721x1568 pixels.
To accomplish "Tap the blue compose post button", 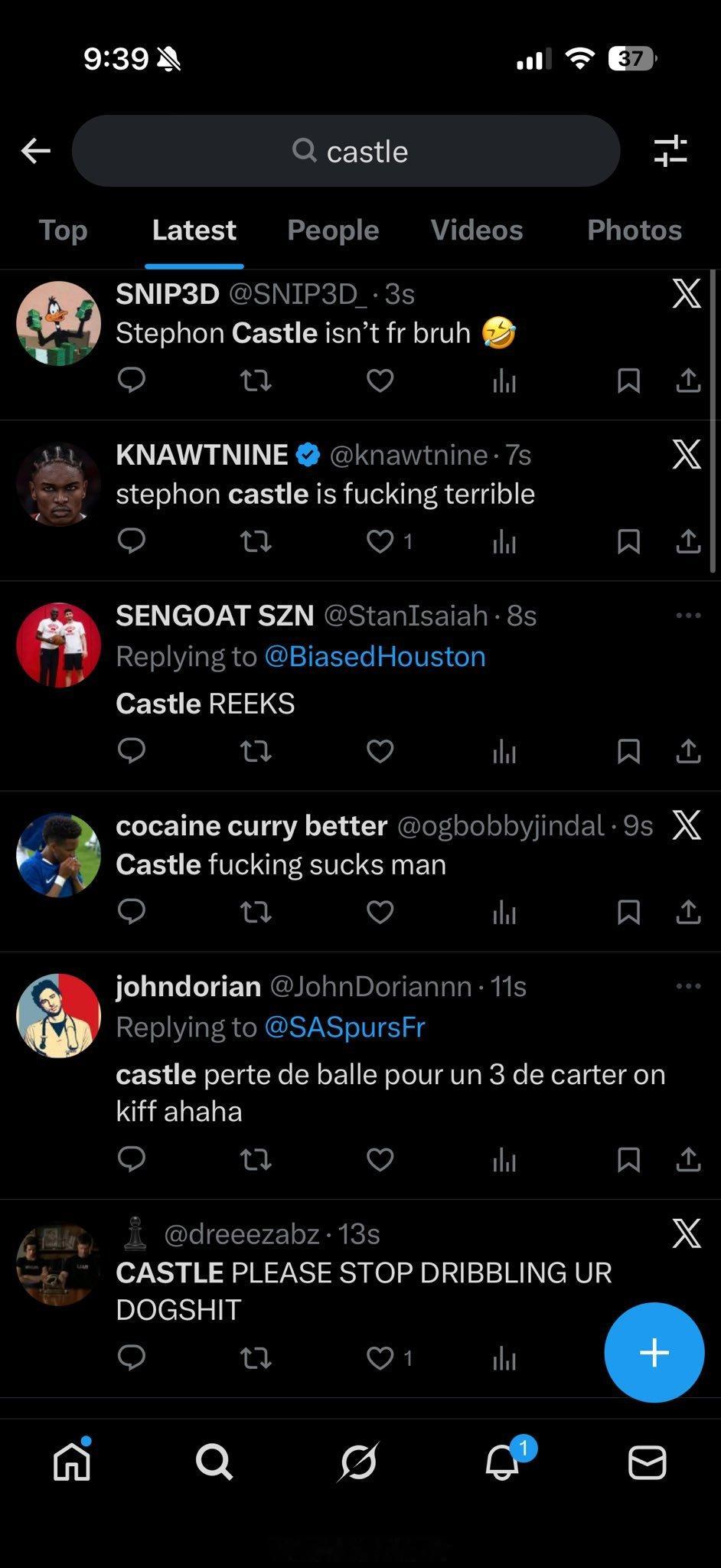I will (x=654, y=1352).
